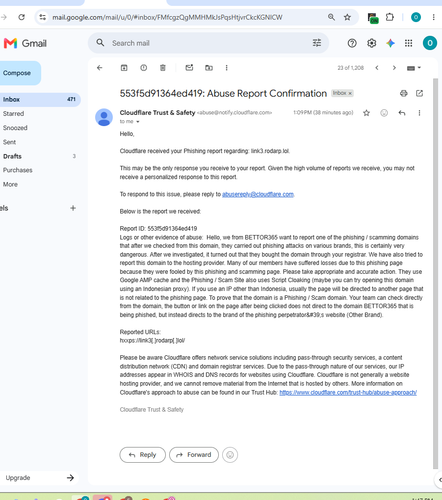The width and height of the screenshot is (442, 500).
Task: Open the Gemini sparkle icon
Action: pos(390,43)
